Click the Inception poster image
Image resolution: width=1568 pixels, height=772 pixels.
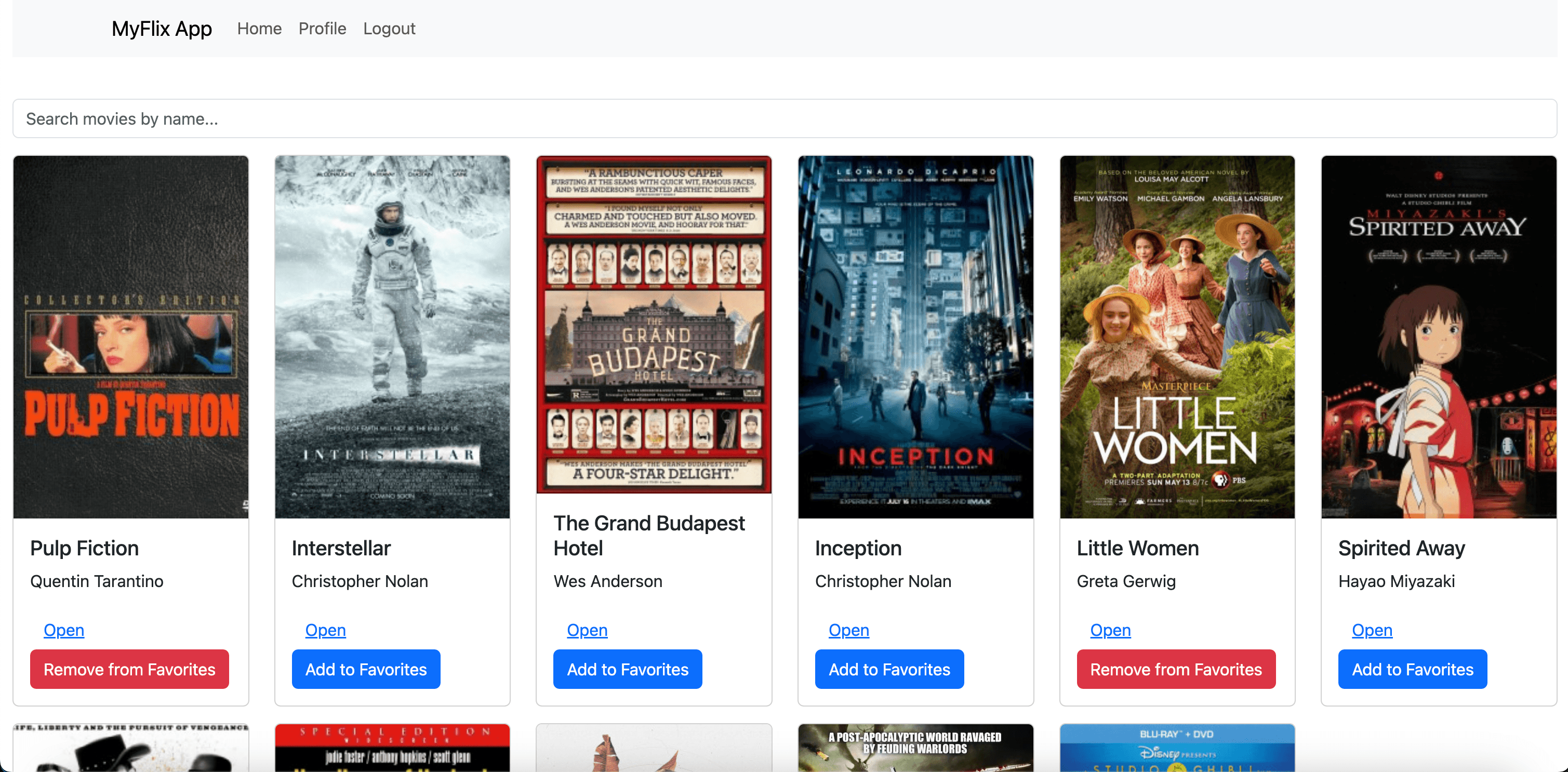click(x=915, y=337)
